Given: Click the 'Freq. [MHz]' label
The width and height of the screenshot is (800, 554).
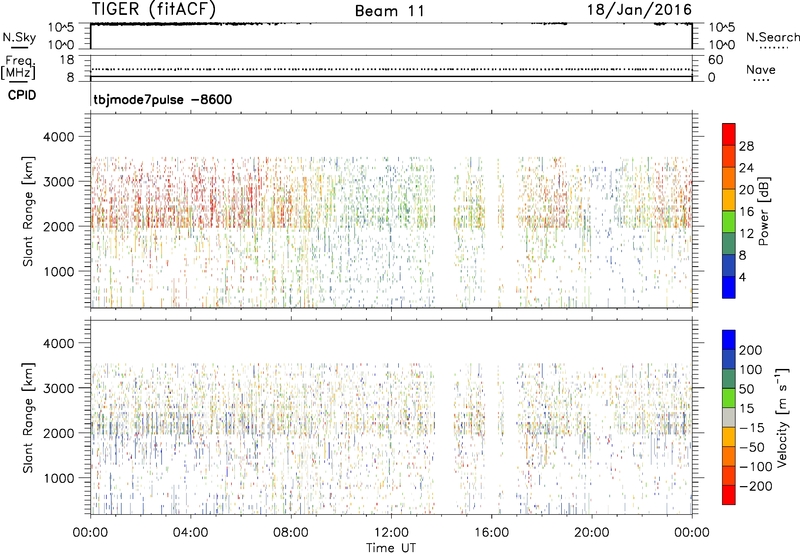Looking at the screenshot, I should [x=18, y=68].
